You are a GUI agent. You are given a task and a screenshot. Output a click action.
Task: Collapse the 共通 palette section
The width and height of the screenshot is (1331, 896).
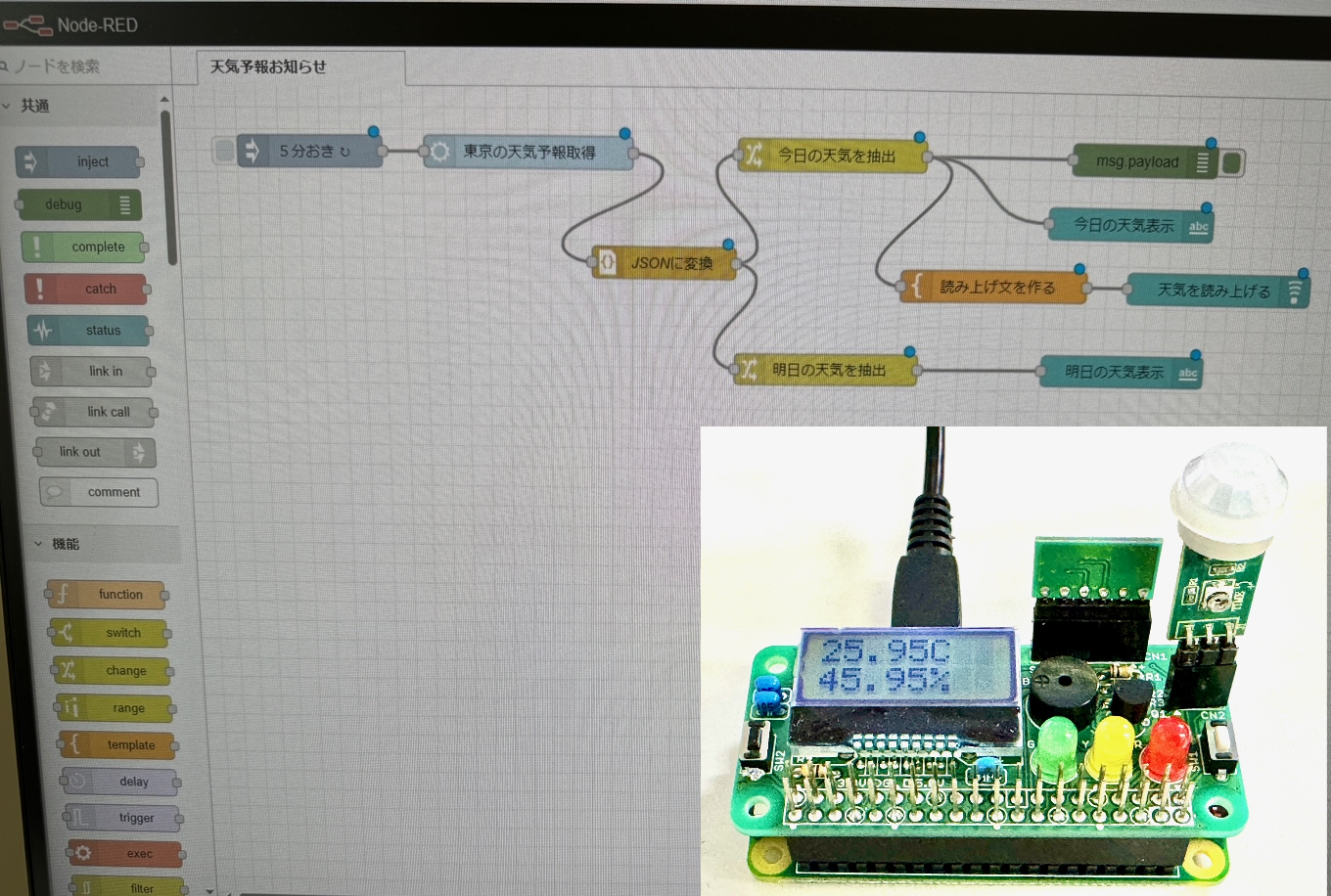pos(35,107)
